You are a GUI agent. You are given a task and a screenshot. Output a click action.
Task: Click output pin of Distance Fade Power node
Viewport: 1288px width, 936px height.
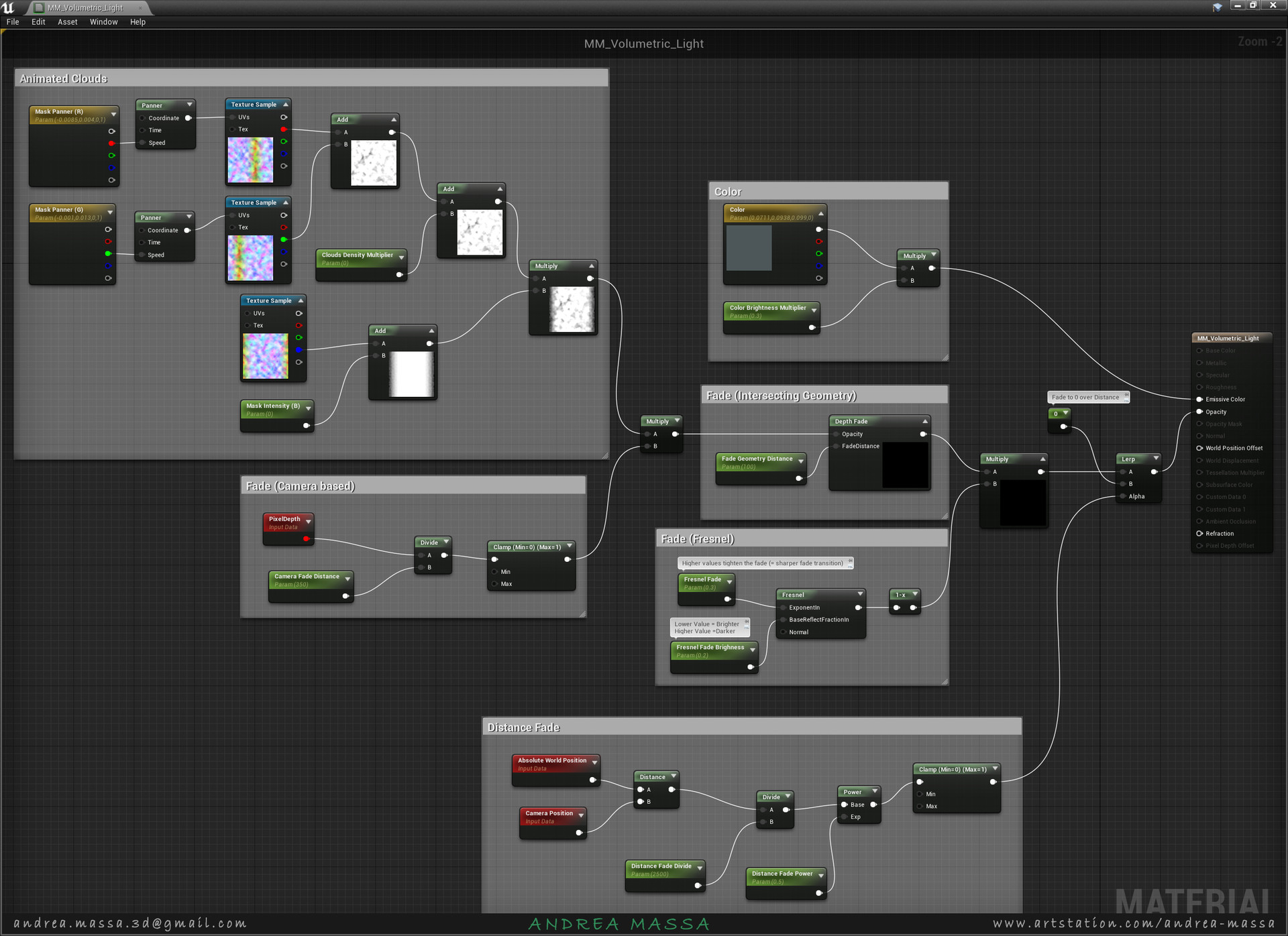coord(818,893)
